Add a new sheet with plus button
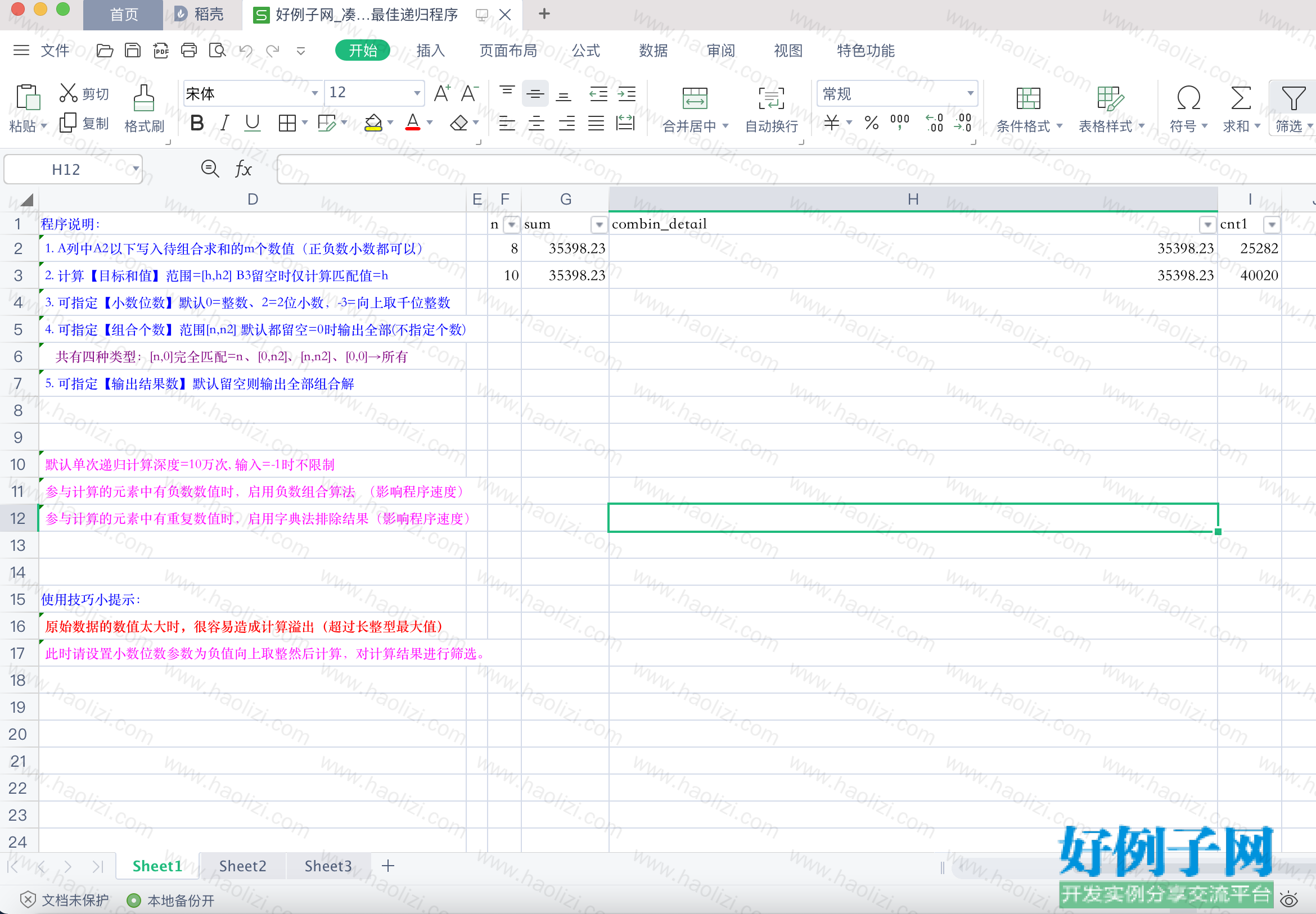The height and width of the screenshot is (914, 1316). pos(388,866)
